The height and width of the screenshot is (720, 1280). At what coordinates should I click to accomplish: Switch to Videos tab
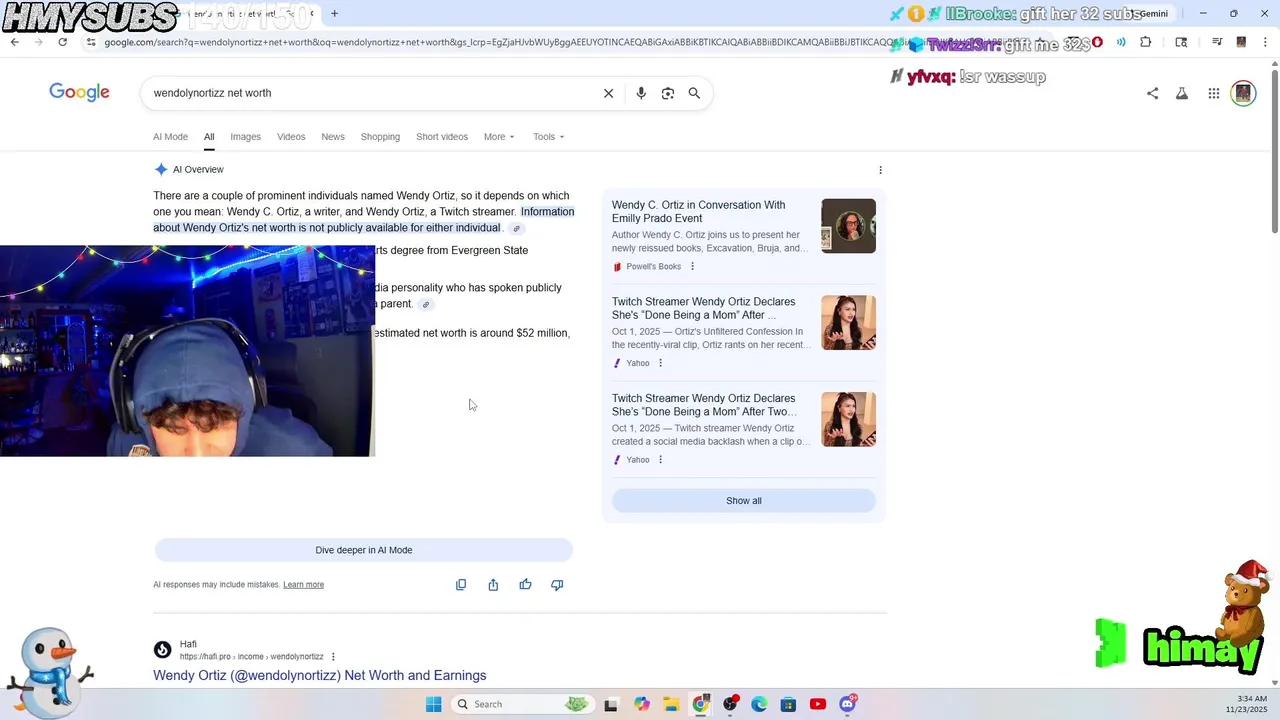click(x=291, y=137)
